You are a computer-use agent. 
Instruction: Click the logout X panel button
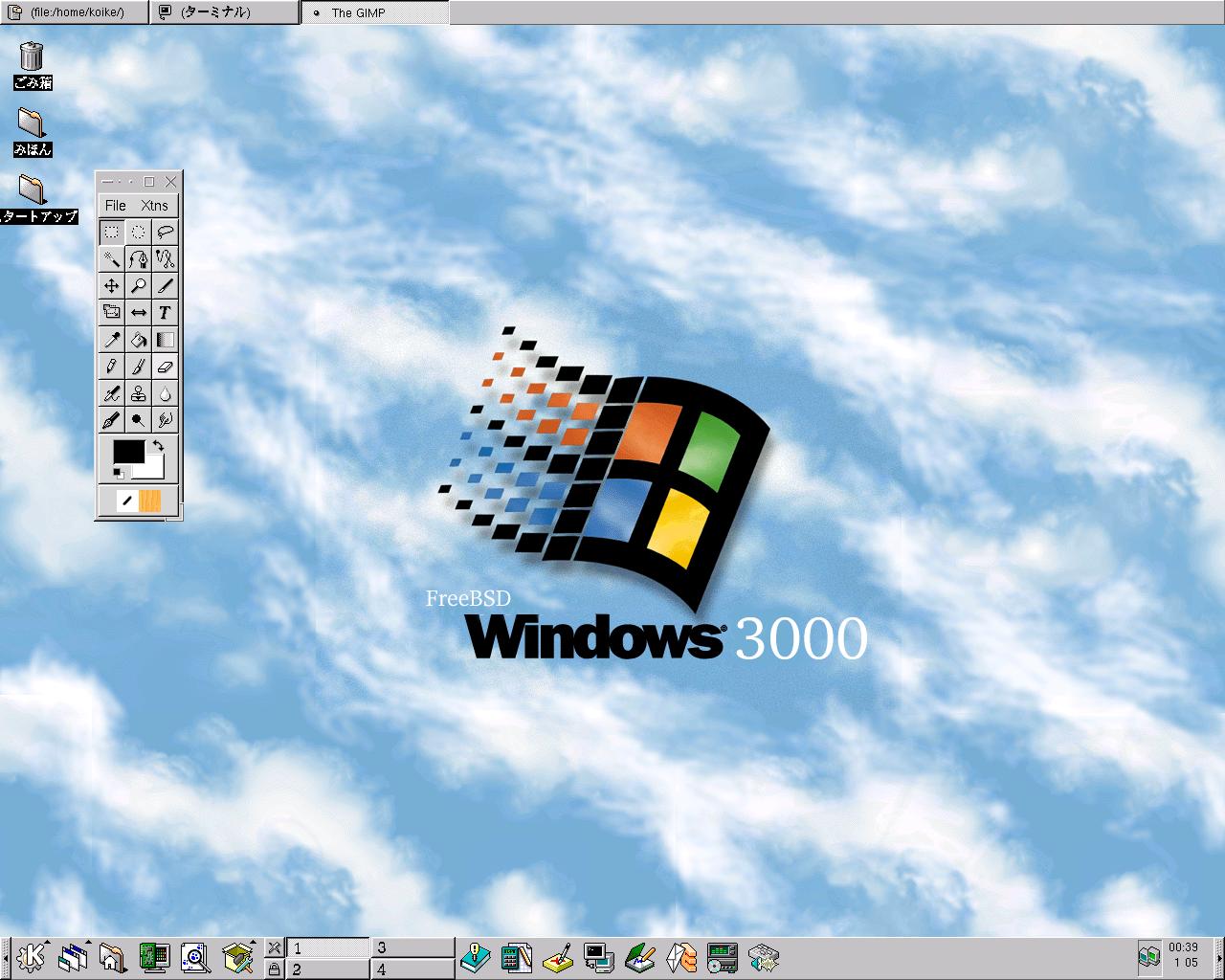point(275,947)
